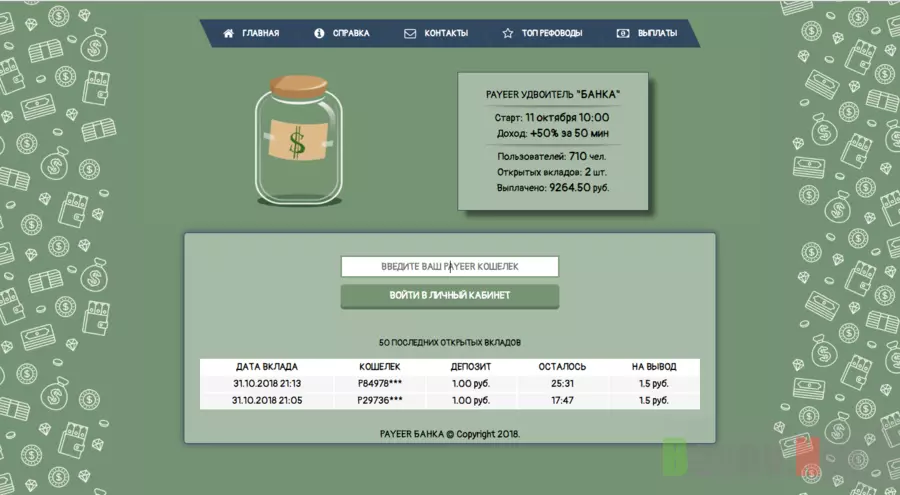Click wallet cell P84978***
The height and width of the screenshot is (495, 900).
379,384
